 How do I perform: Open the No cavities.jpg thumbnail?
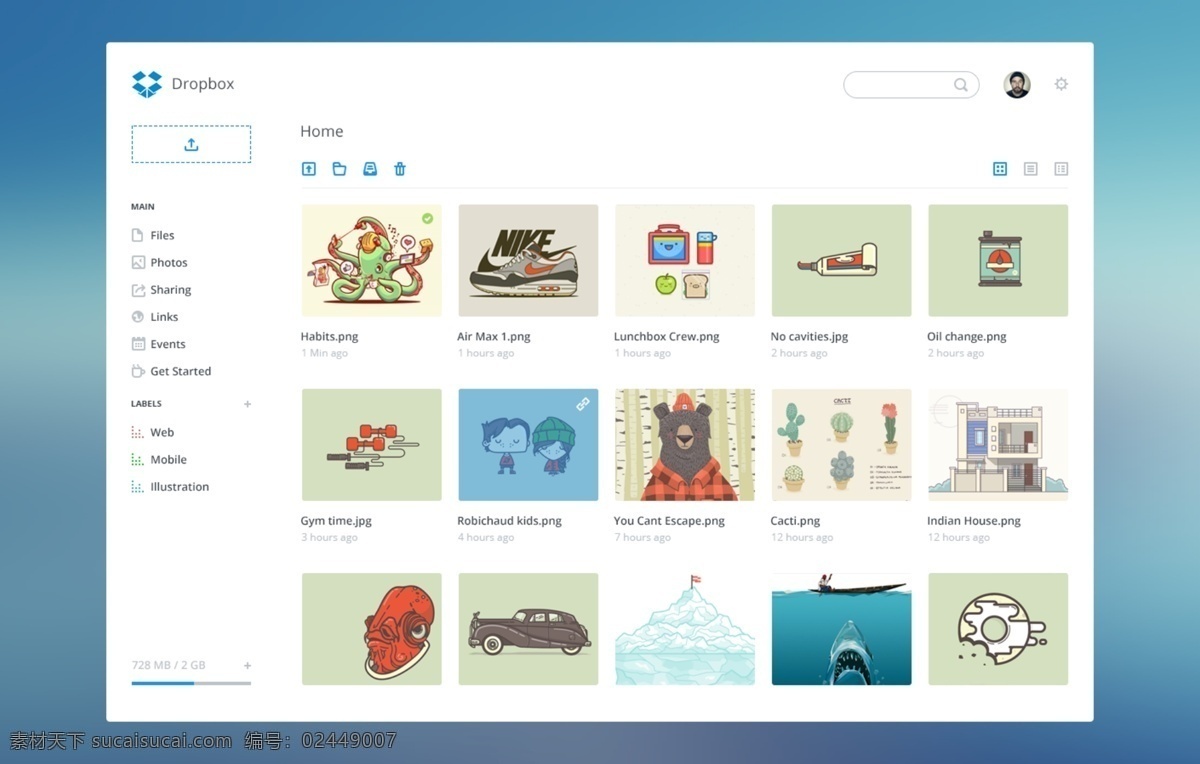pyautogui.click(x=841, y=261)
